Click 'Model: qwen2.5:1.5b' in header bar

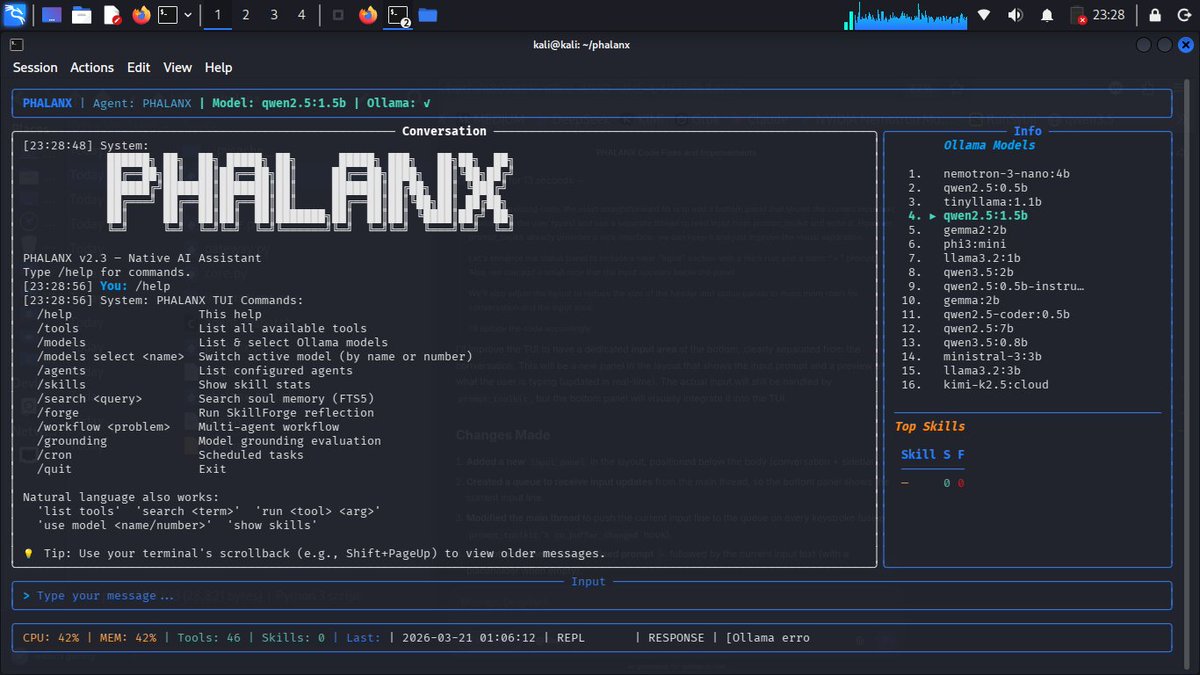point(278,102)
